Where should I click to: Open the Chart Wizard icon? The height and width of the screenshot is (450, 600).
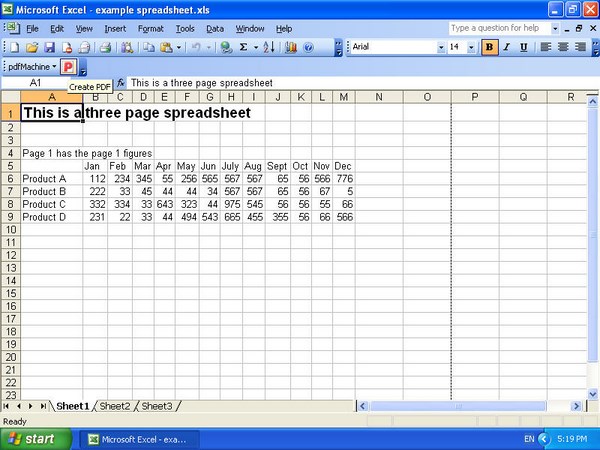point(290,47)
